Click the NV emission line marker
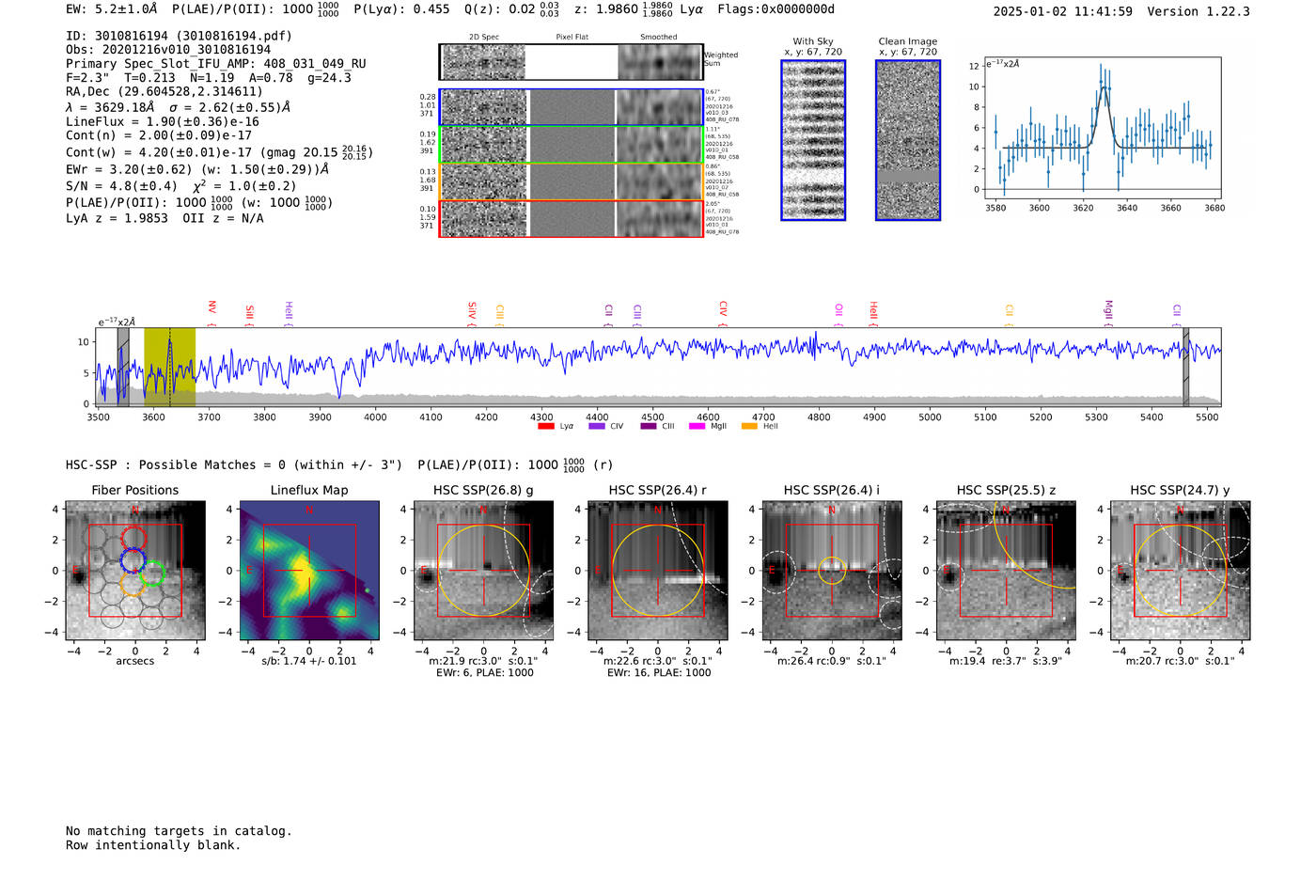The image size is (1316, 896). 212,313
